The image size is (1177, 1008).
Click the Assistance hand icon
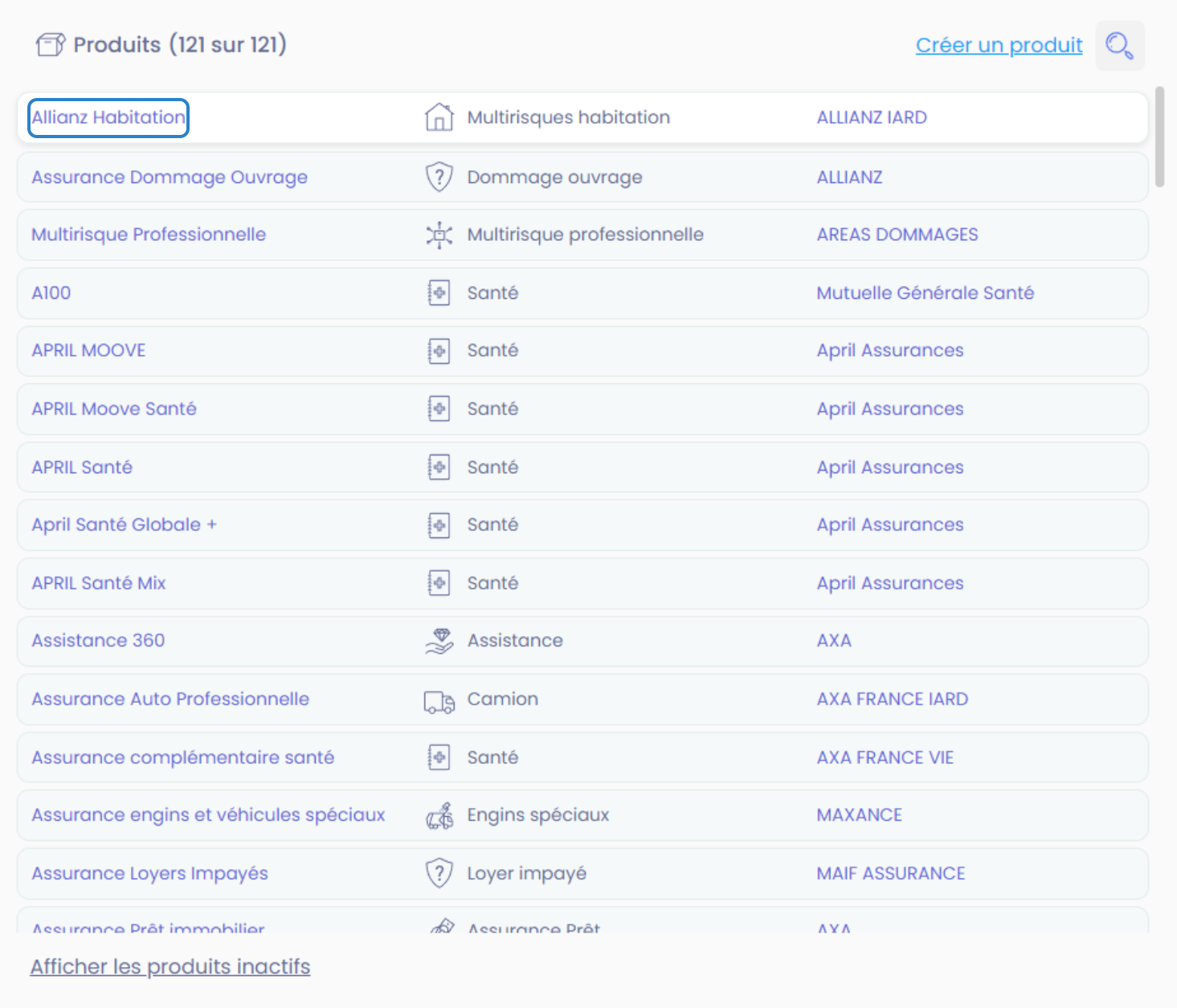(x=439, y=641)
